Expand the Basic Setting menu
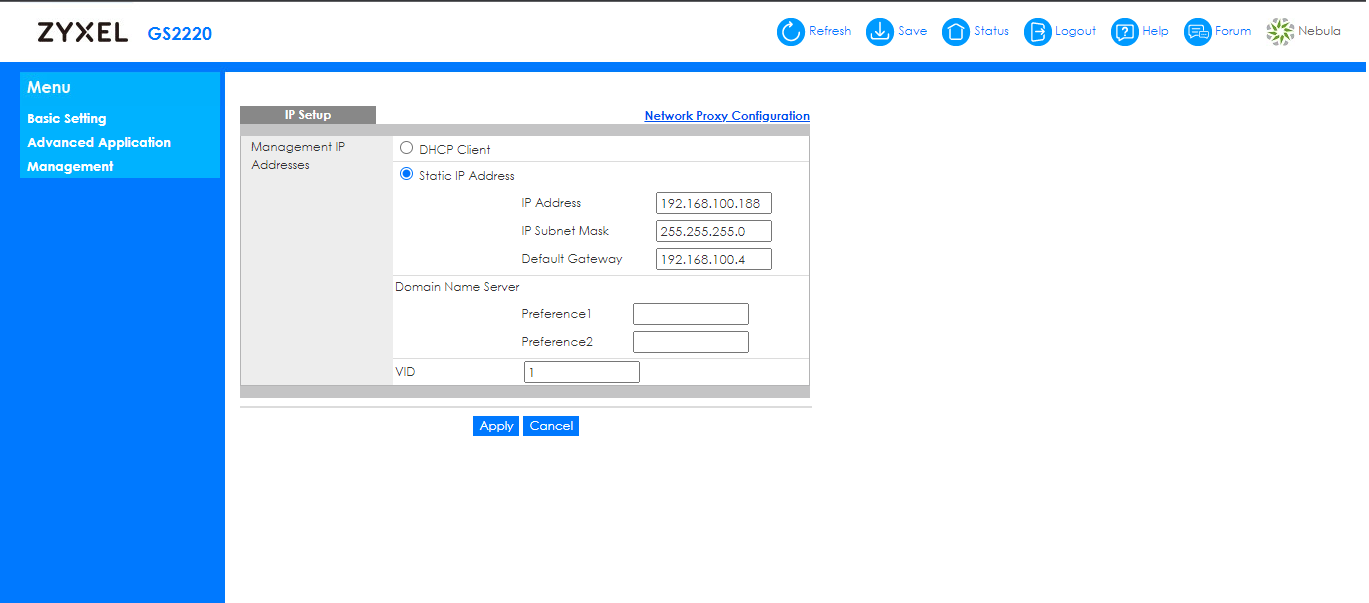The height and width of the screenshot is (603, 1369). coord(67,118)
